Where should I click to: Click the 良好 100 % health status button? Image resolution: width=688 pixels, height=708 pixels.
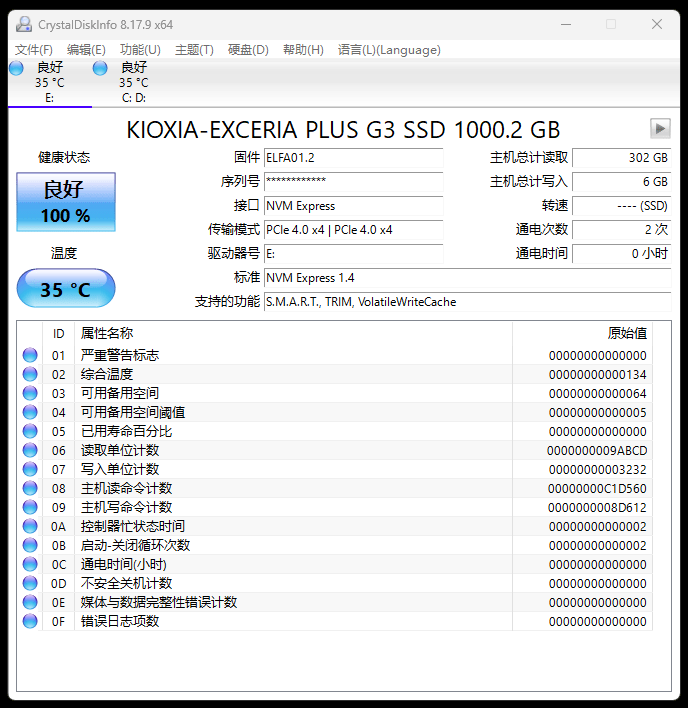point(65,201)
